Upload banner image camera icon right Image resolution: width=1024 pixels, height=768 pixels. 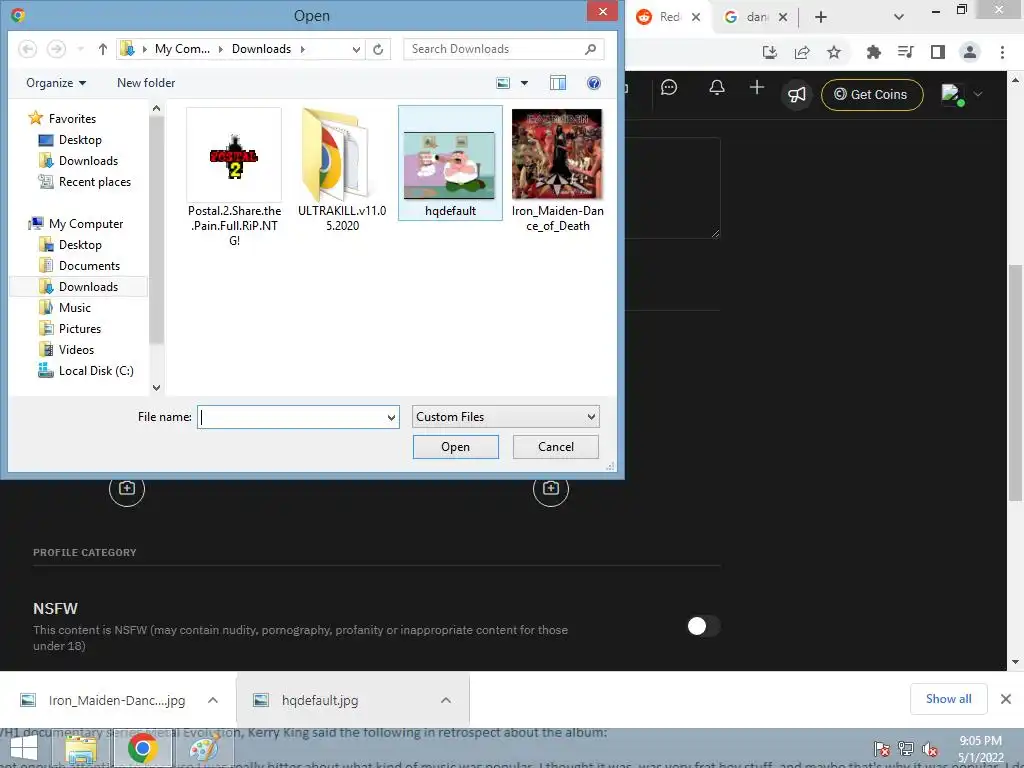tap(551, 488)
